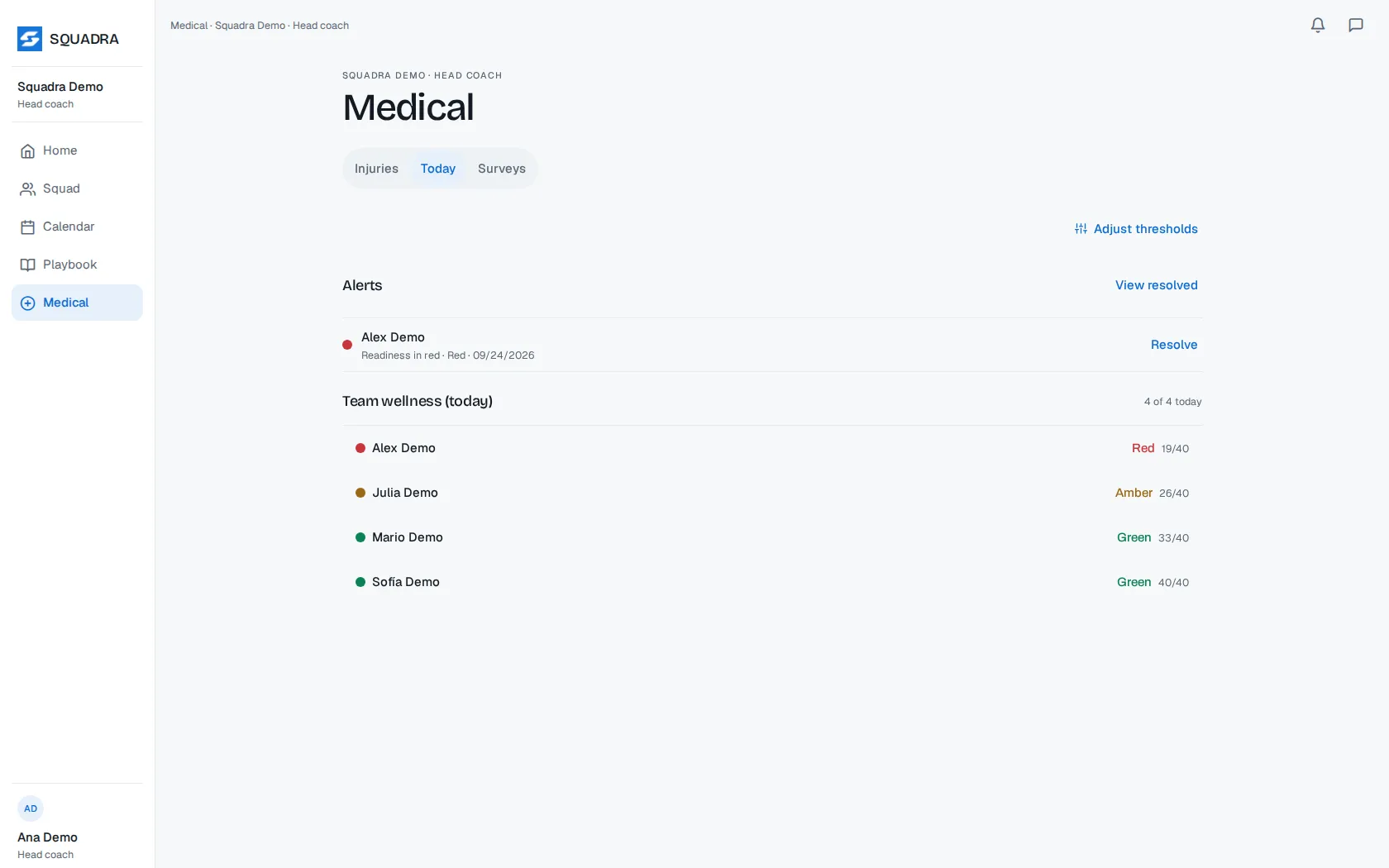Screen dimensions: 1389x868
Task: Open Mario Demo wellness row
Action: (x=772, y=537)
